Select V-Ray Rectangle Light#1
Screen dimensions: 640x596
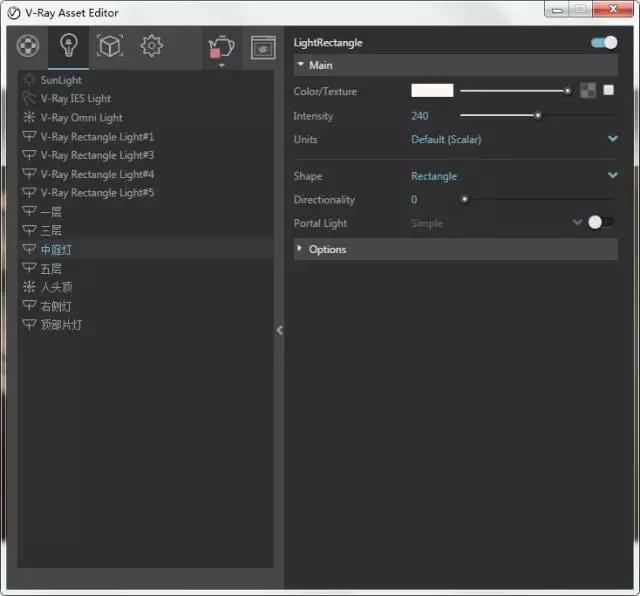[97, 136]
